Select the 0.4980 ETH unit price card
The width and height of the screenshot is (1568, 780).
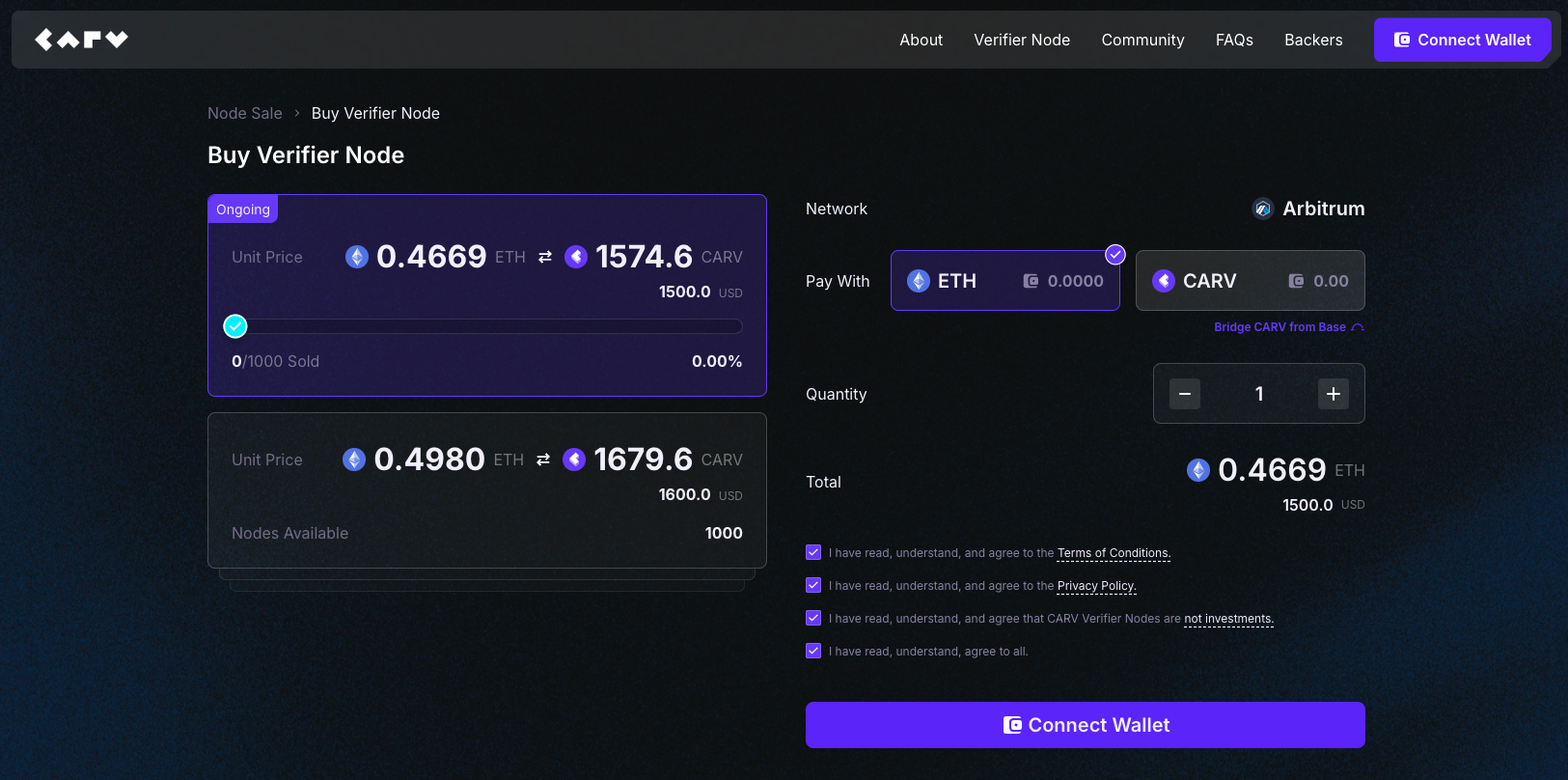pos(487,490)
